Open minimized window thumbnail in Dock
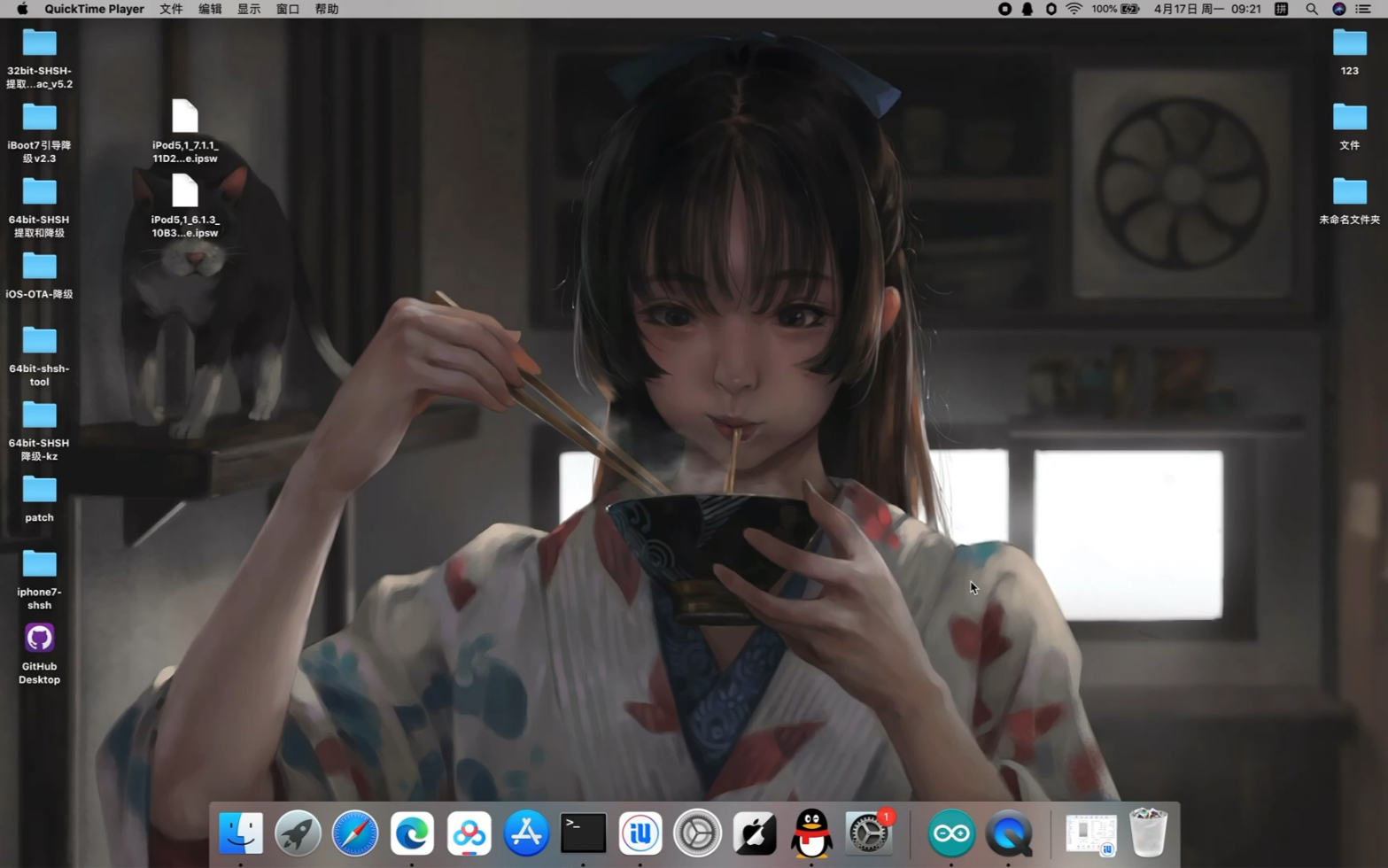 tap(1090, 834)
